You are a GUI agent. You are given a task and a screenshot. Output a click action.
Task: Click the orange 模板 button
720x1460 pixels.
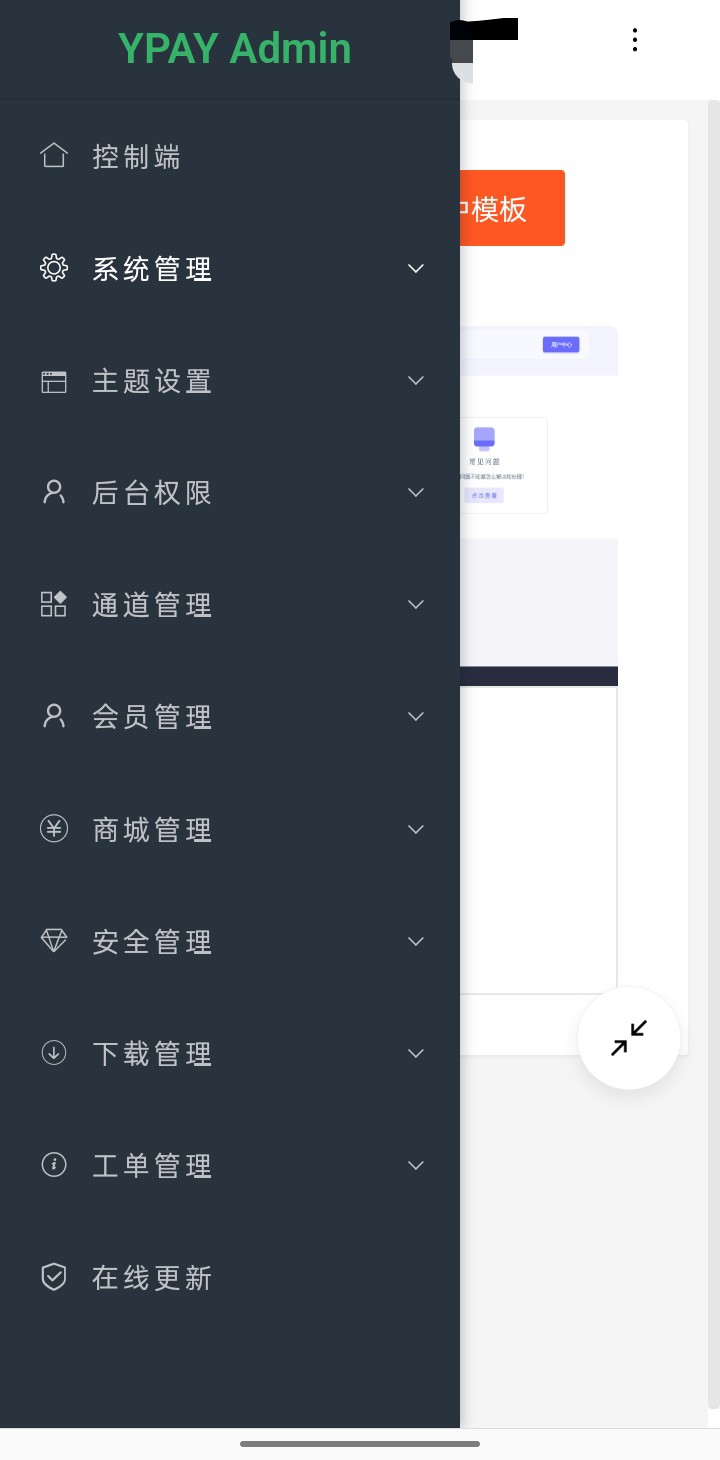point(512,208)
